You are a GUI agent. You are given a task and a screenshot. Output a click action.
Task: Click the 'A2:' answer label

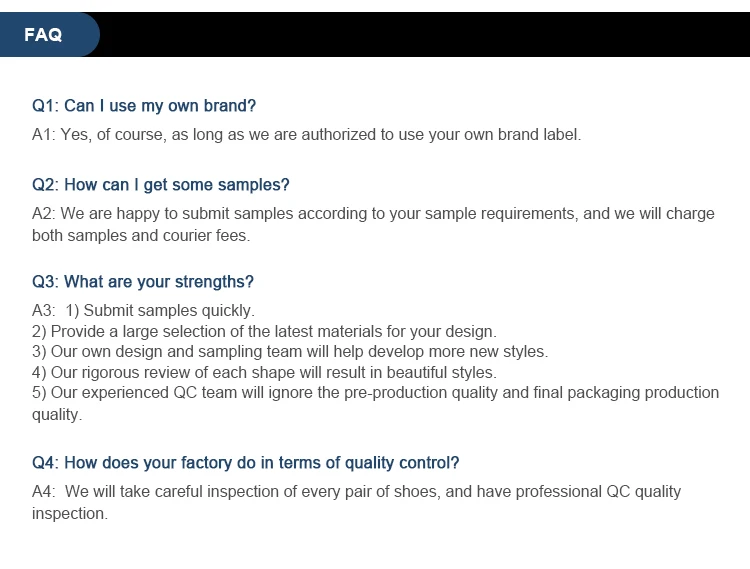(x=43, y=214)
